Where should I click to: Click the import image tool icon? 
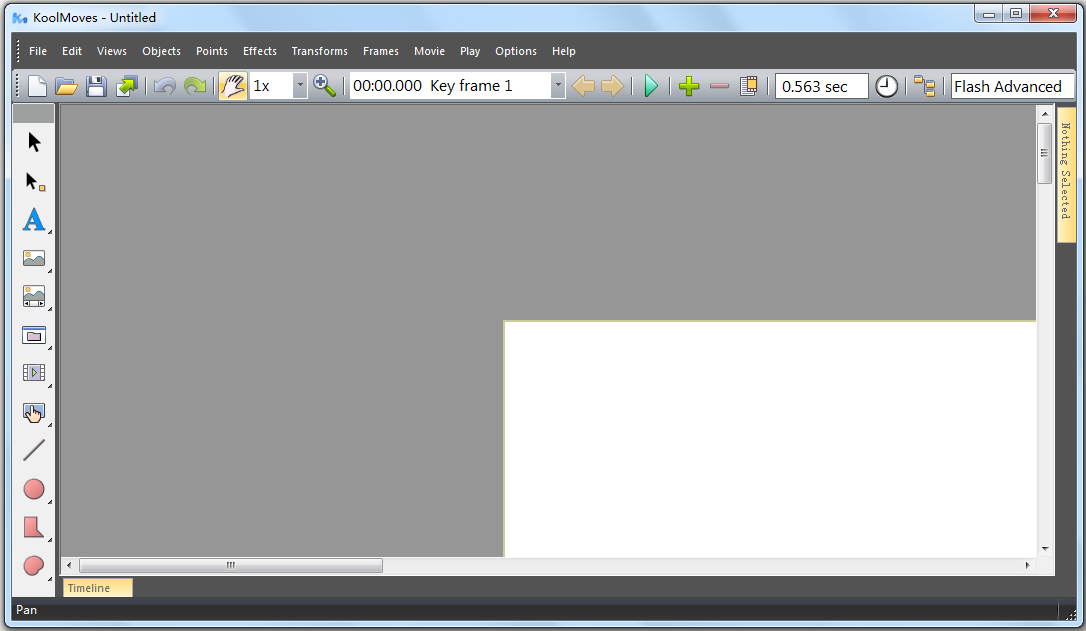pos(34,258)
